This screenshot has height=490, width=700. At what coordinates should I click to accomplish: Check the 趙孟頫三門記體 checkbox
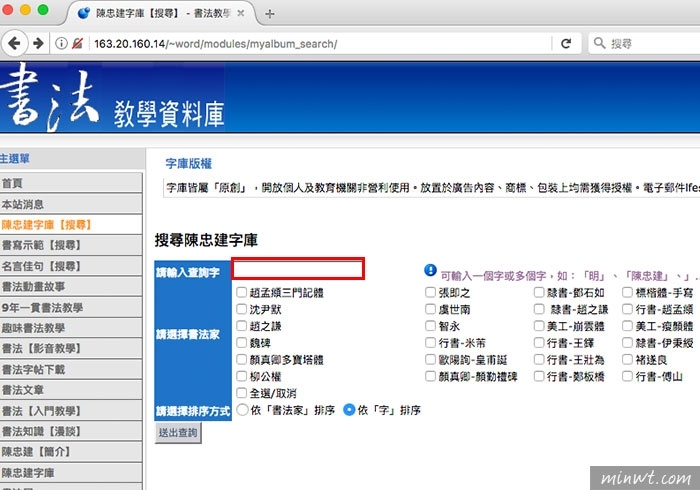242,292
